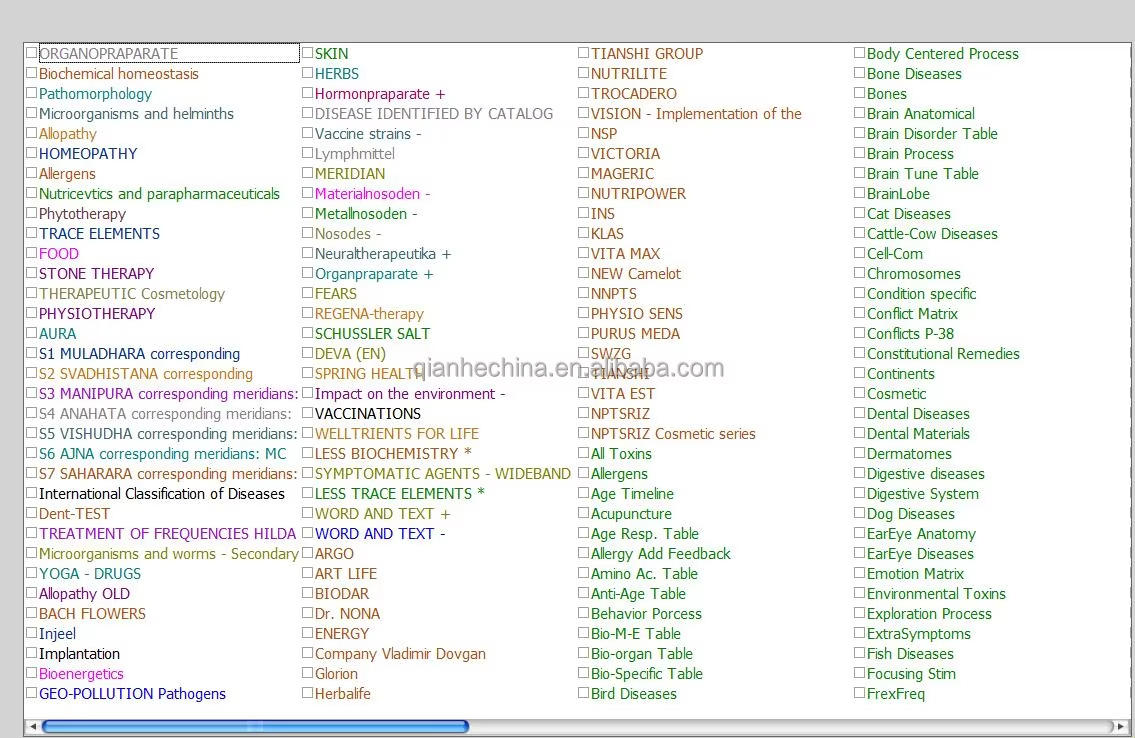Tick the SCHUSSLER SALT checkbox
Viewport: 1135px width, 738px height.
pyautogui.click(x=307, y=333)
